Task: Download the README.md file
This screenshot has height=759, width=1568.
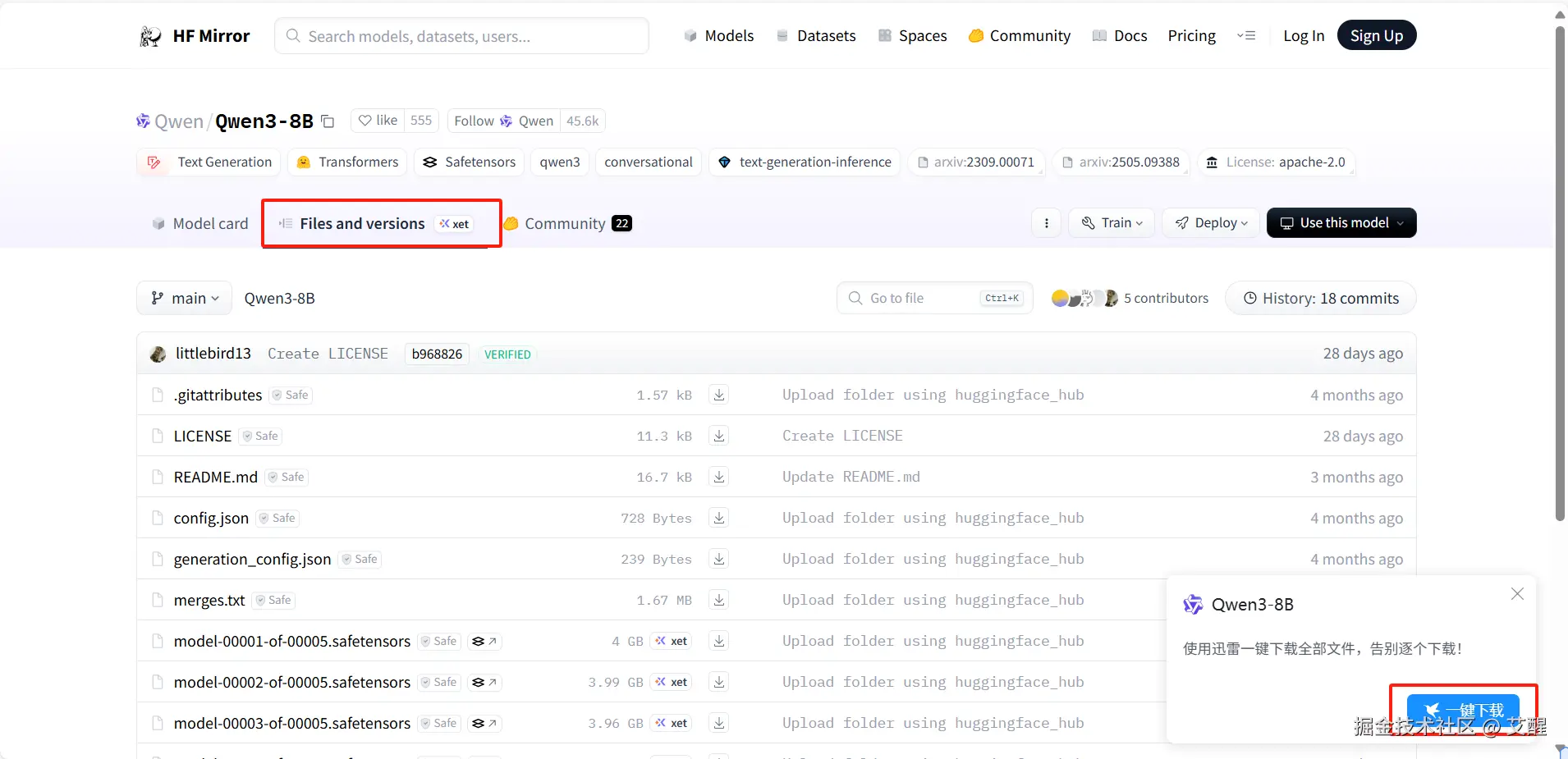Action: [x=719, y=477]
